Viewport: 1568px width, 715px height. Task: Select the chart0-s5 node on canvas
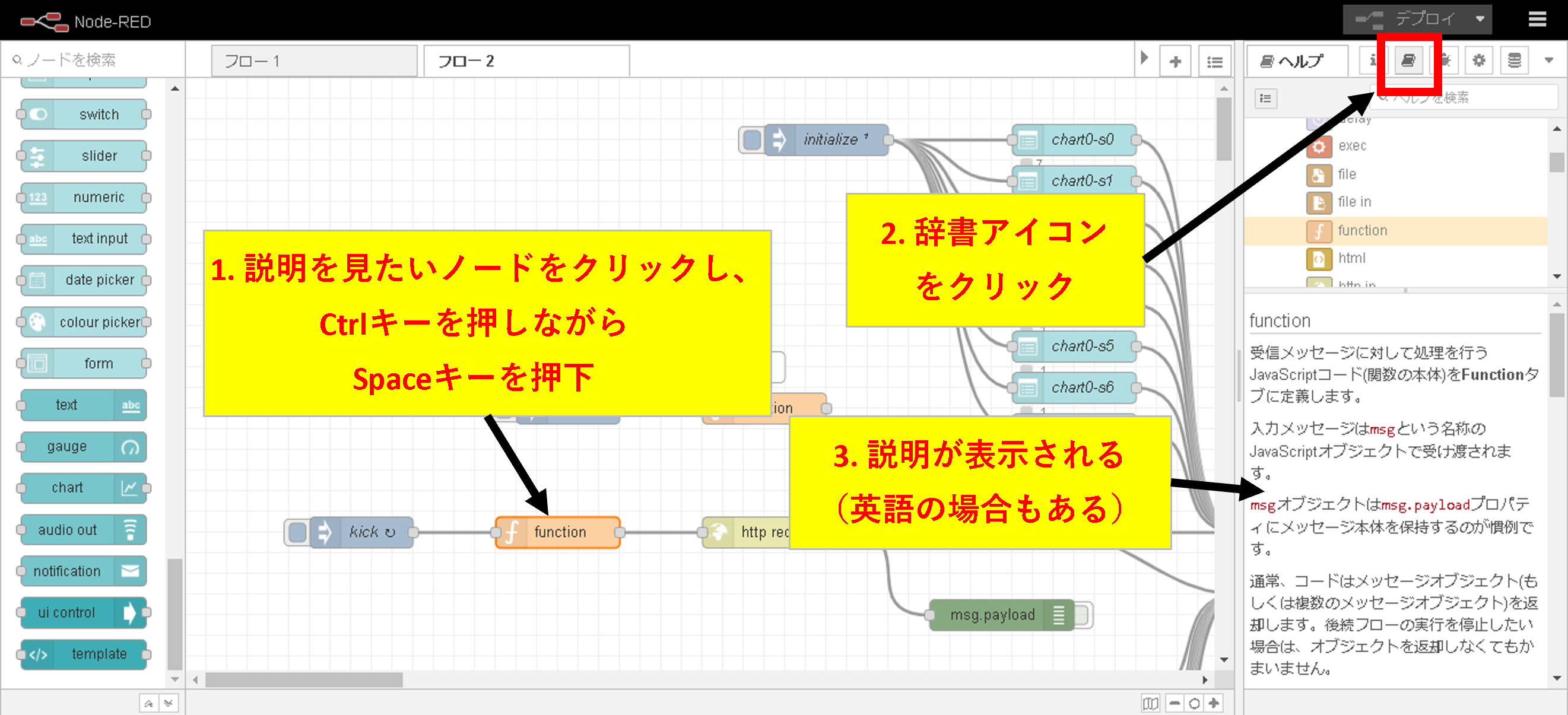[1074, 347]
